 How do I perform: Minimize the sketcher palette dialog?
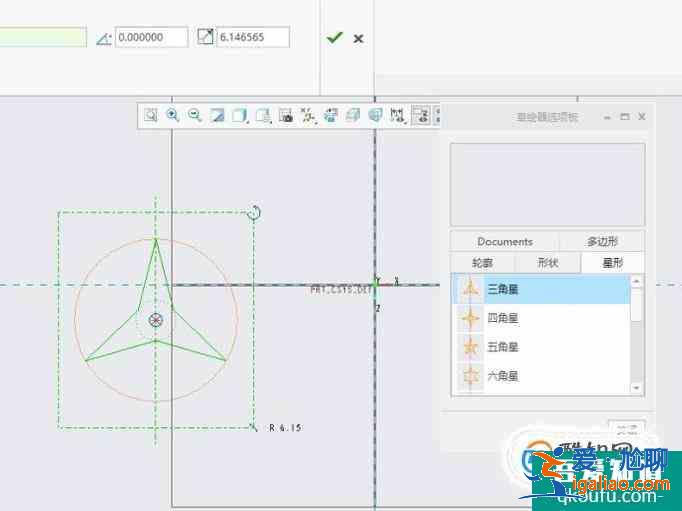[608, 117]
